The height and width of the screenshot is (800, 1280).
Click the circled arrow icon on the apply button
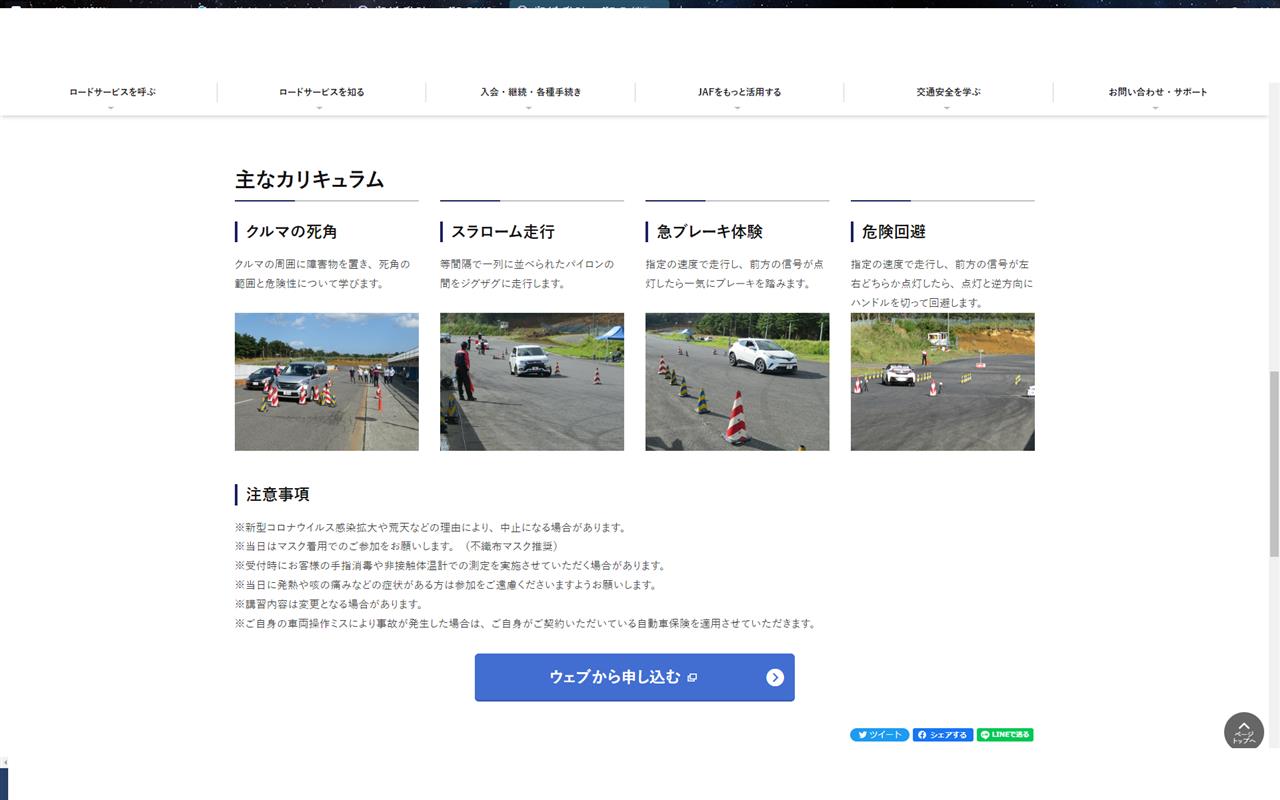[x=775, y=677]
